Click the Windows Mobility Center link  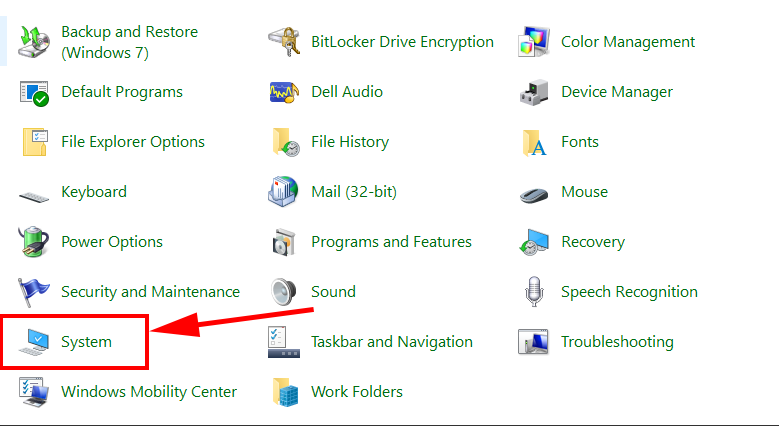149,392
